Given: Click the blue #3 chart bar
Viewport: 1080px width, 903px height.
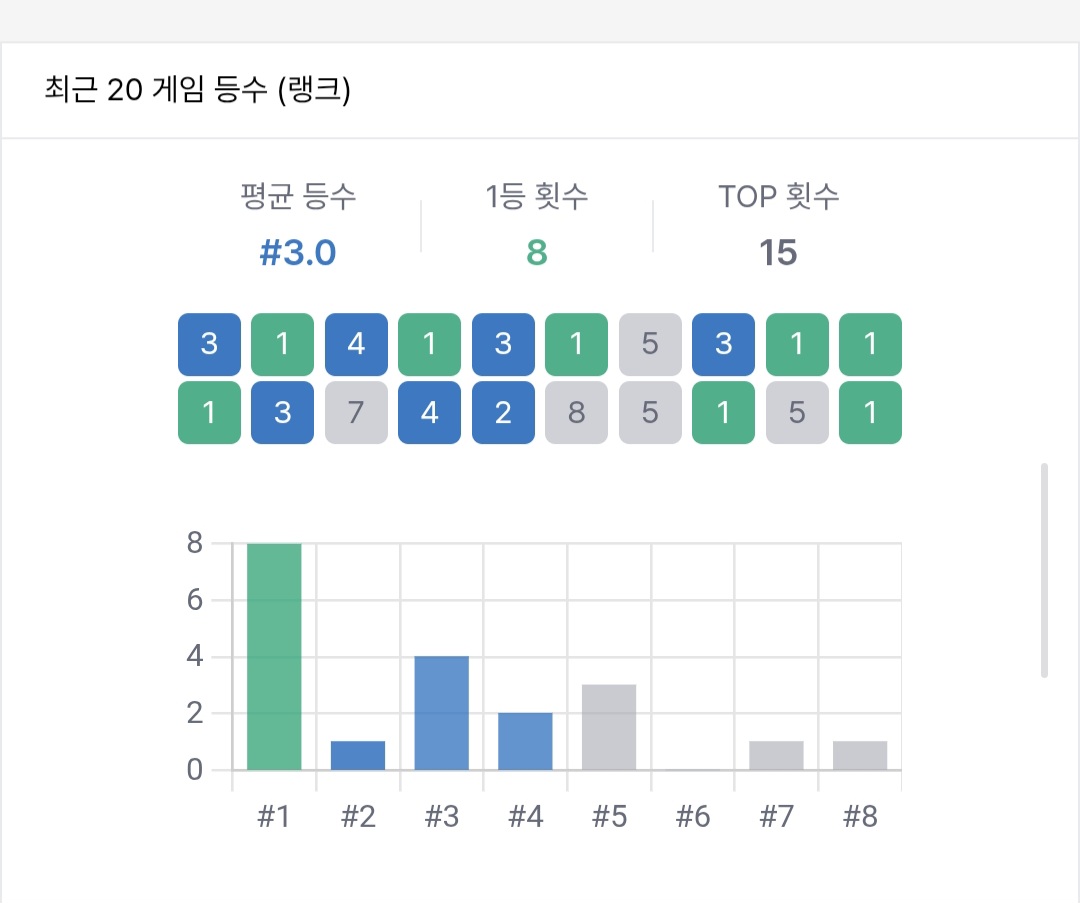Looking at the screenshot, I should [x=441, y=713].
